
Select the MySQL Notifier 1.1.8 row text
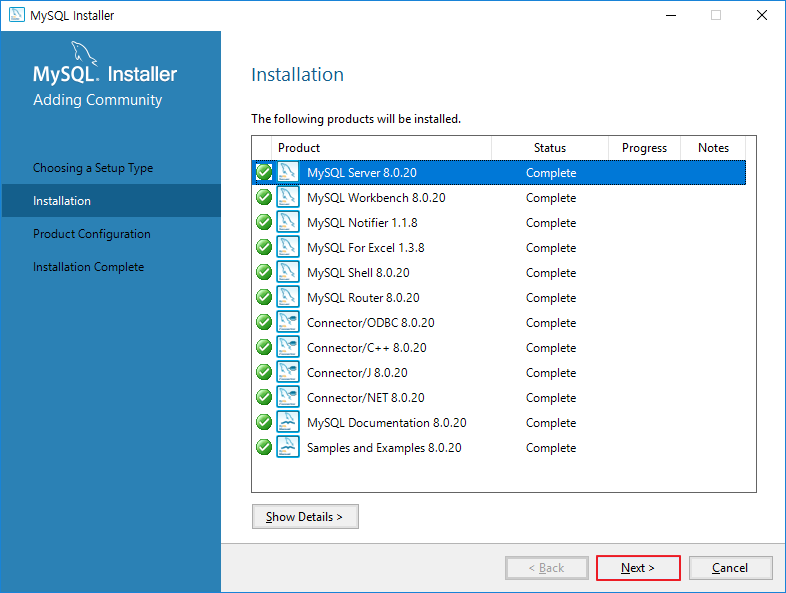point(362,223)
